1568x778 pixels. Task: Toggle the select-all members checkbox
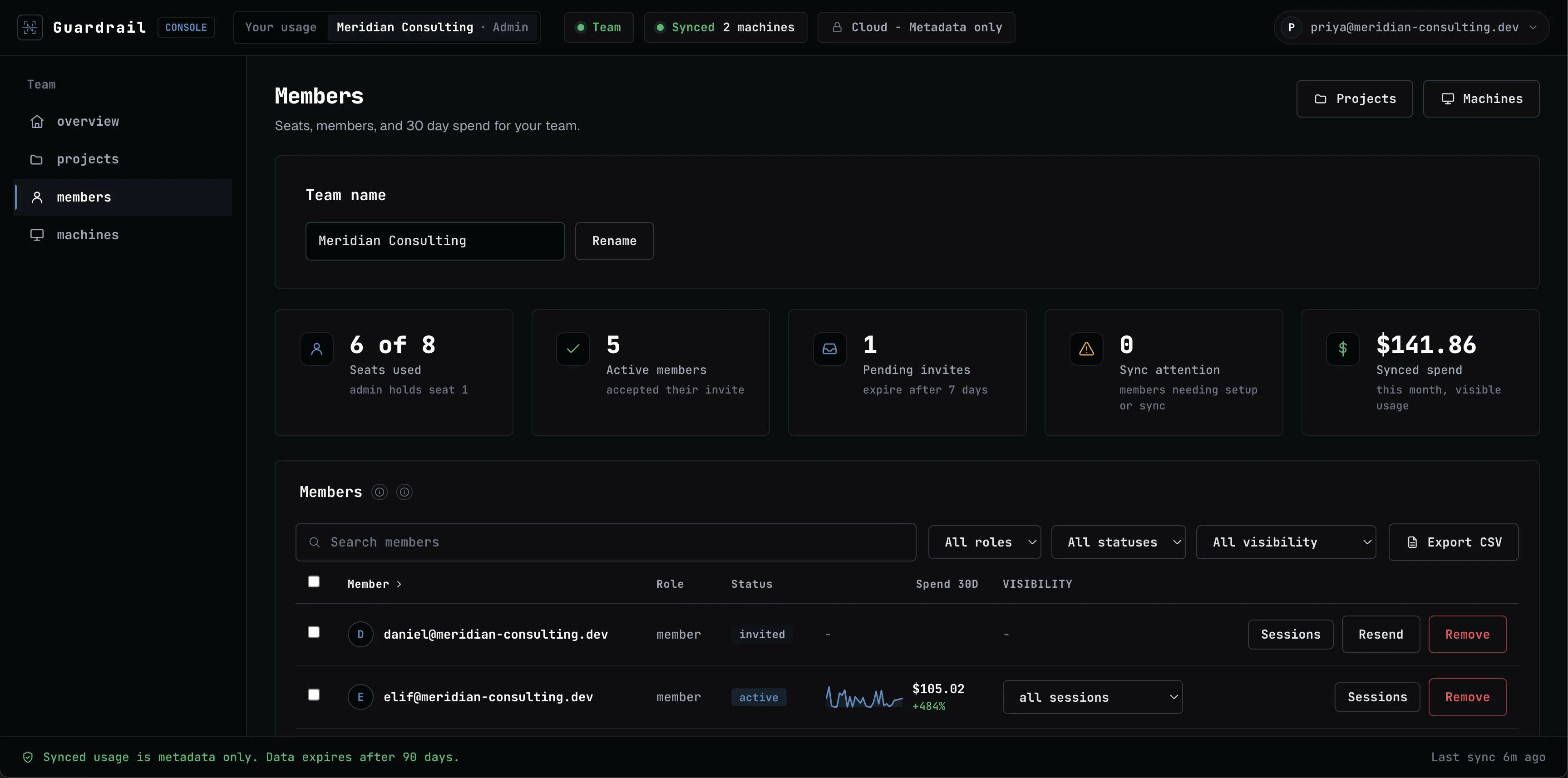(314, 582)
